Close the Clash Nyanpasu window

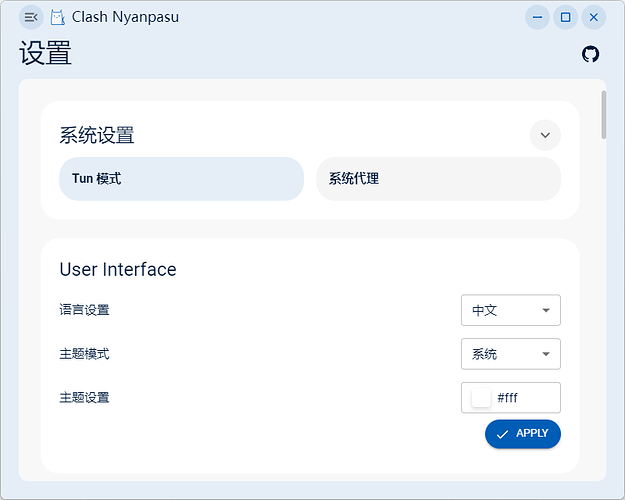click(594, 18)
